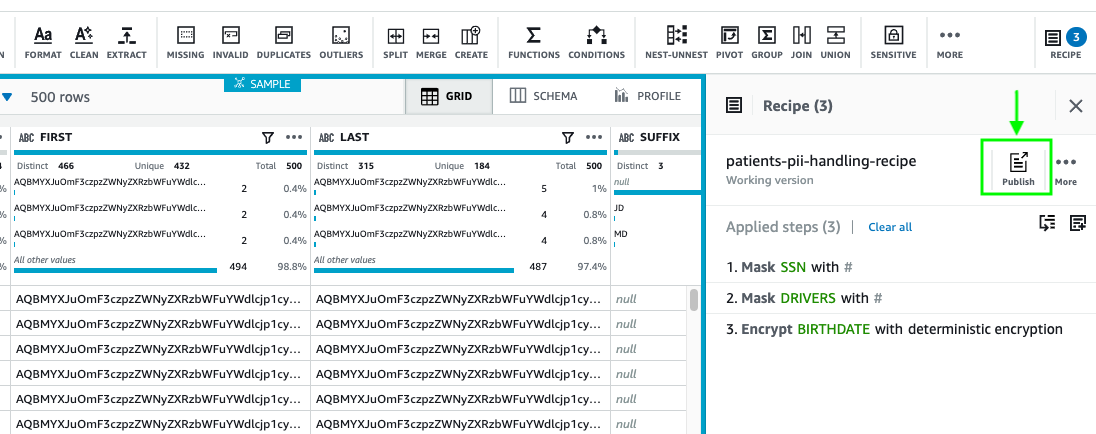
Task: Click LAST column All other values bar
Action: pos(414,270)
